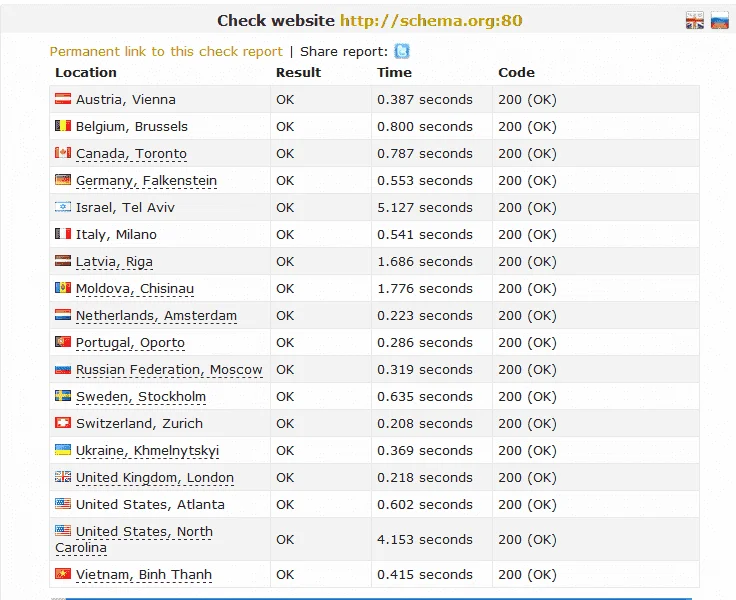
Task: Click the 4.153 seconds time value
Action: [425, 539]
